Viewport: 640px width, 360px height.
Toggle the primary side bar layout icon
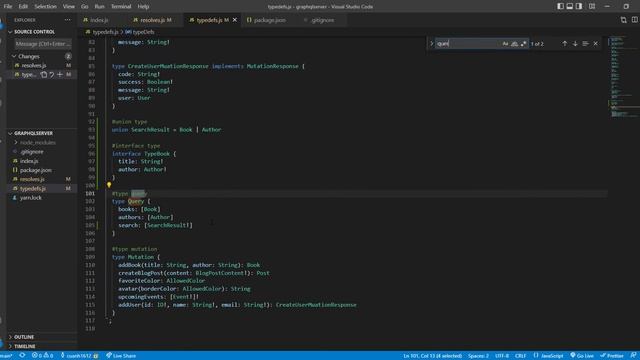(x=560, y=6)
